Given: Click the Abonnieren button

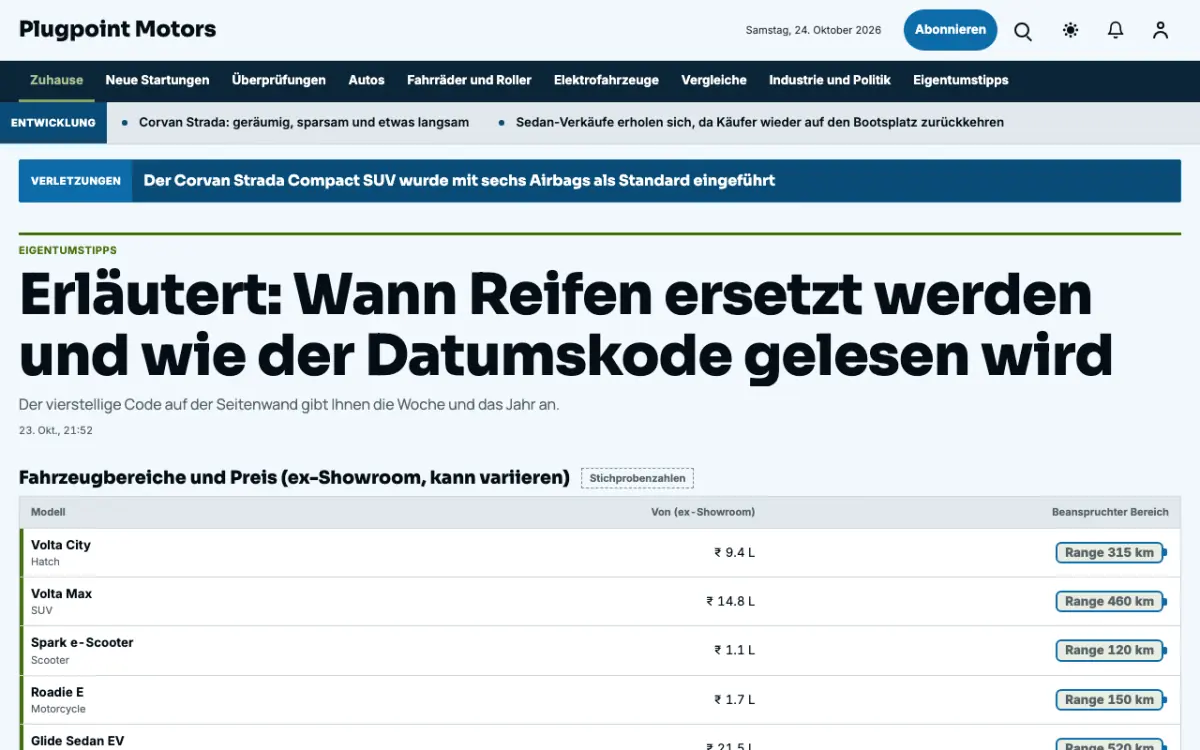Looking at the screenshot, I should (950, 30).
